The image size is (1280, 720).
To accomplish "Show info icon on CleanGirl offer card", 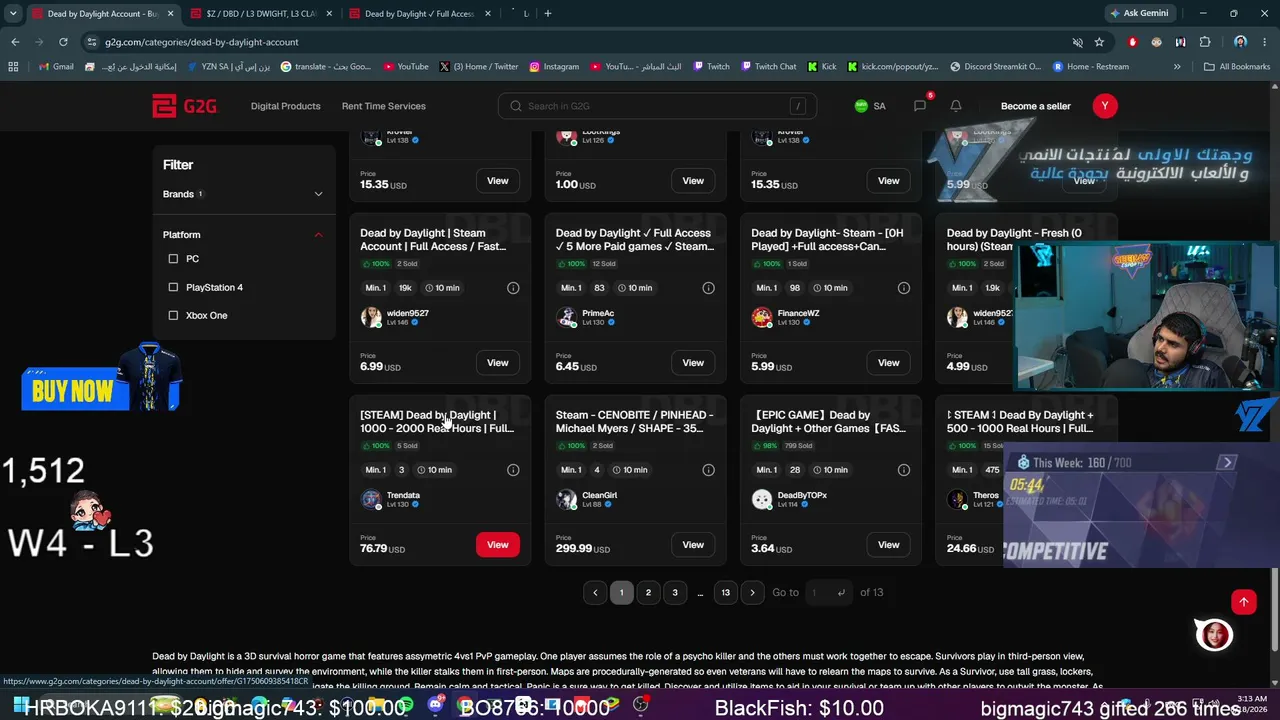I will tap(708, 470).
